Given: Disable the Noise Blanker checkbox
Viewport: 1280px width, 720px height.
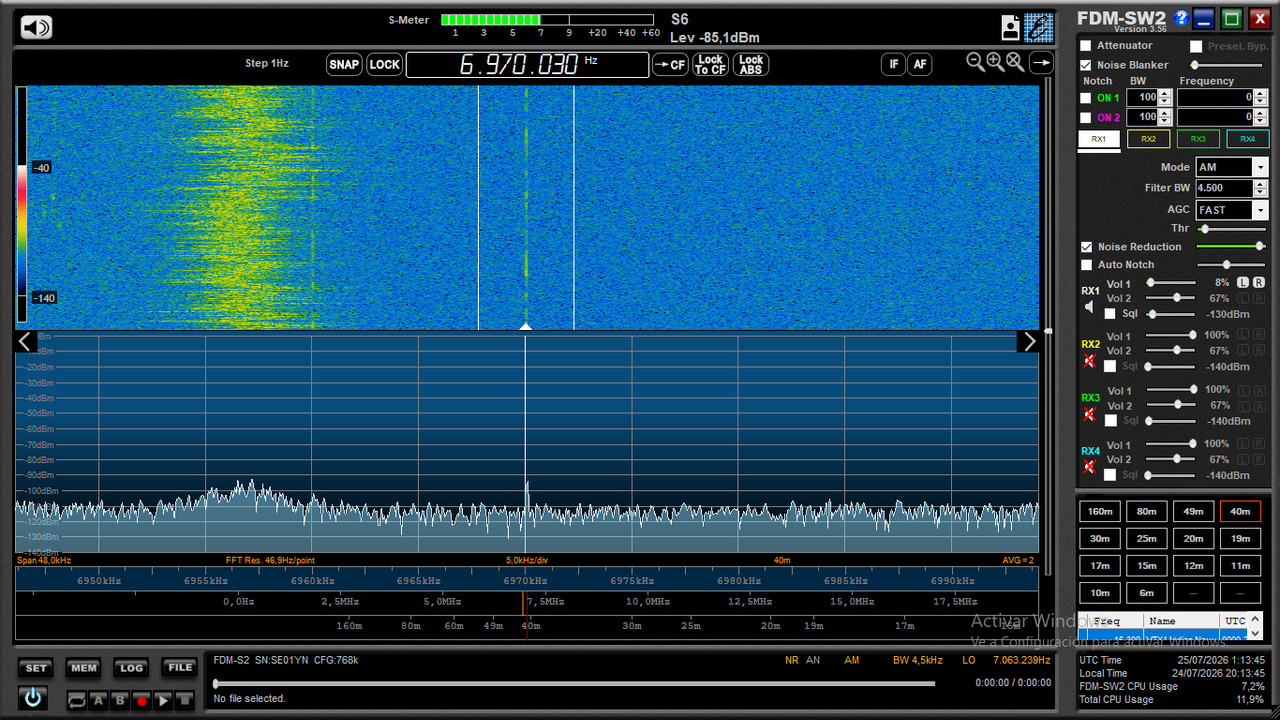Looking at the screenshot, I should coord(1086,65).
